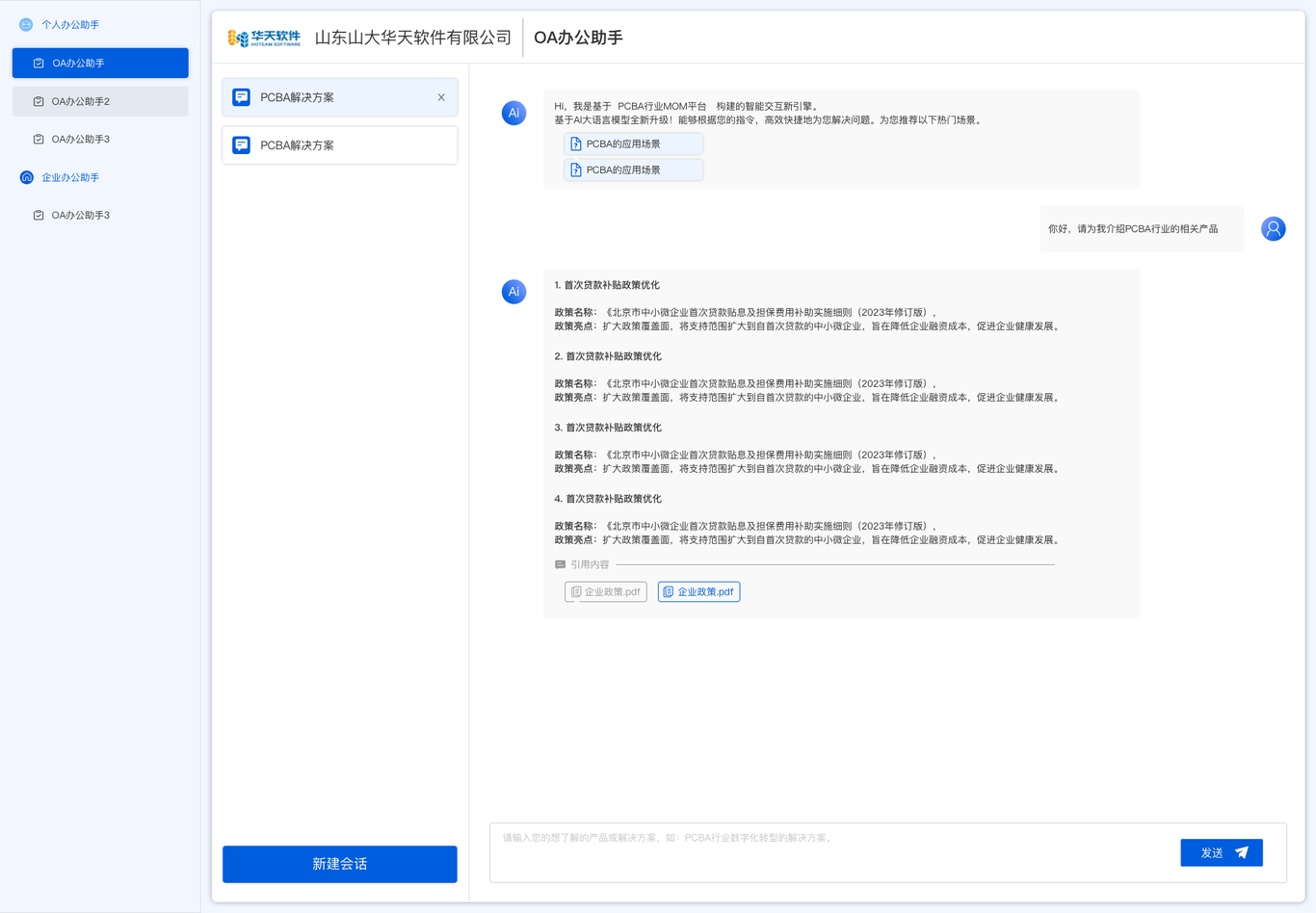Click the 个人办公助手 section icon

tap(26, 25)
